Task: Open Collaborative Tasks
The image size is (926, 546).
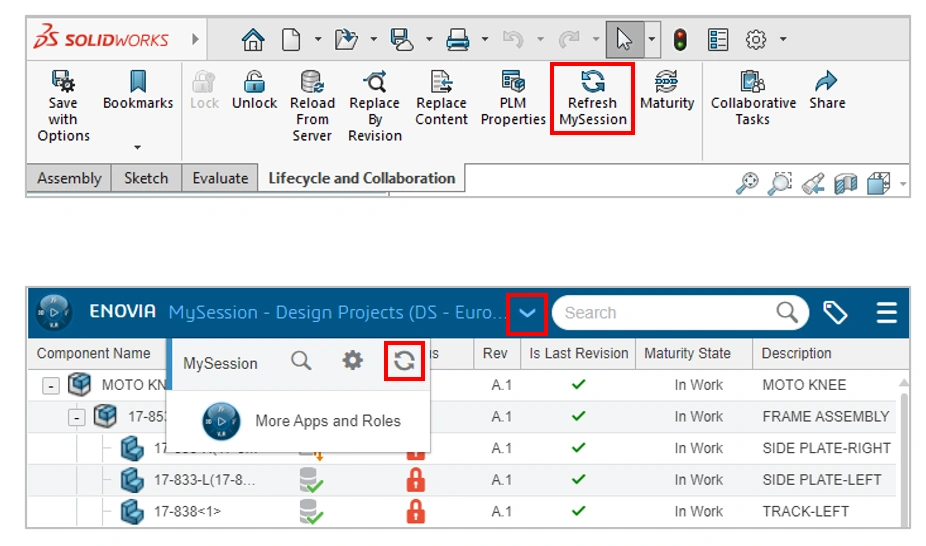Action: pyautogui.click(x=753, y=98)
